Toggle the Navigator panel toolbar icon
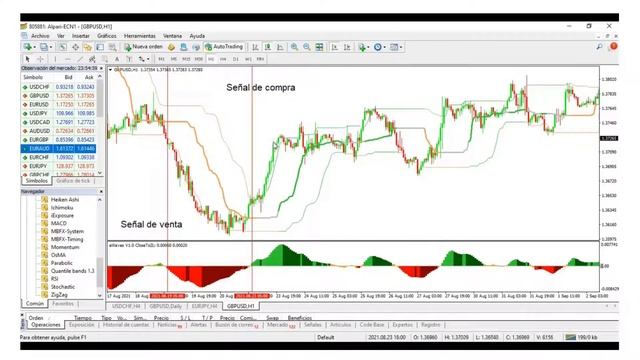Viewport: 640px width, 360px height. pyautogui.click(x=87, y=47)
